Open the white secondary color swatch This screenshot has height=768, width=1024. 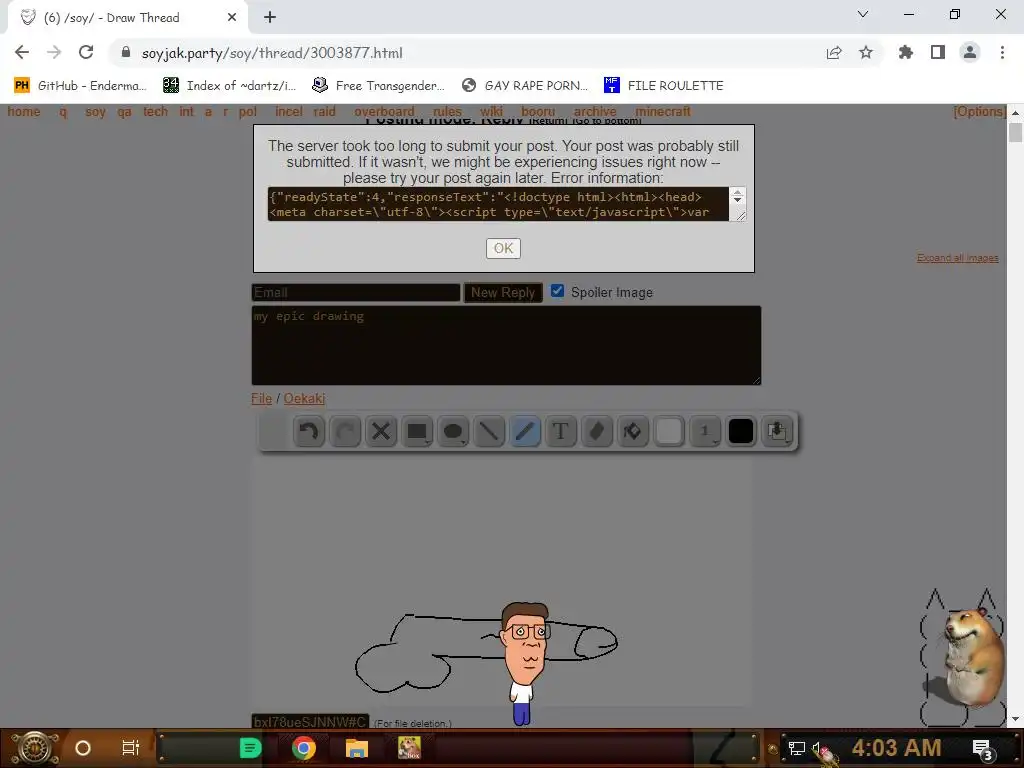pyautogui.click(x=669, y=431)
